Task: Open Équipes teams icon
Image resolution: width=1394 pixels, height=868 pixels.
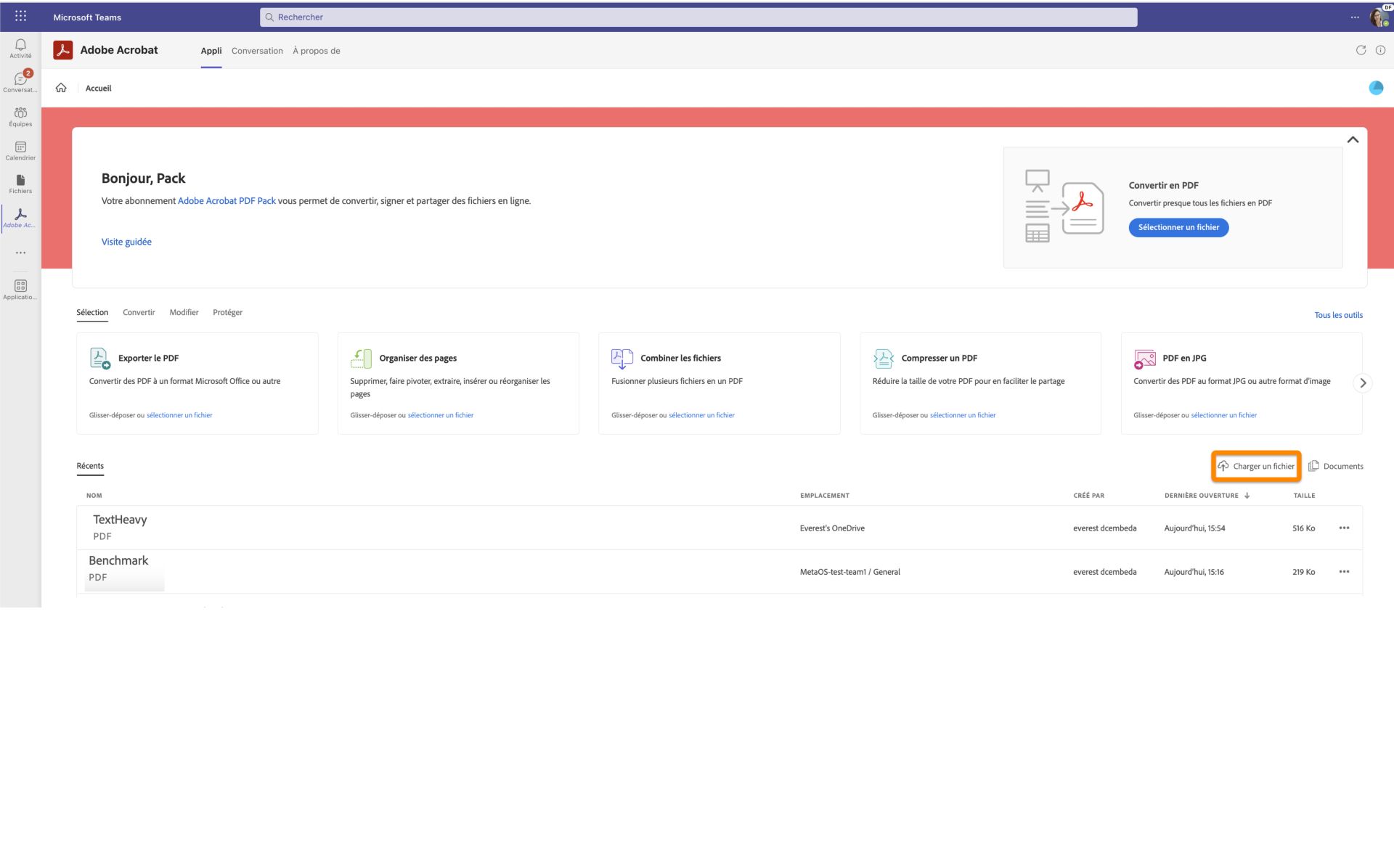Action: (20, 116)
